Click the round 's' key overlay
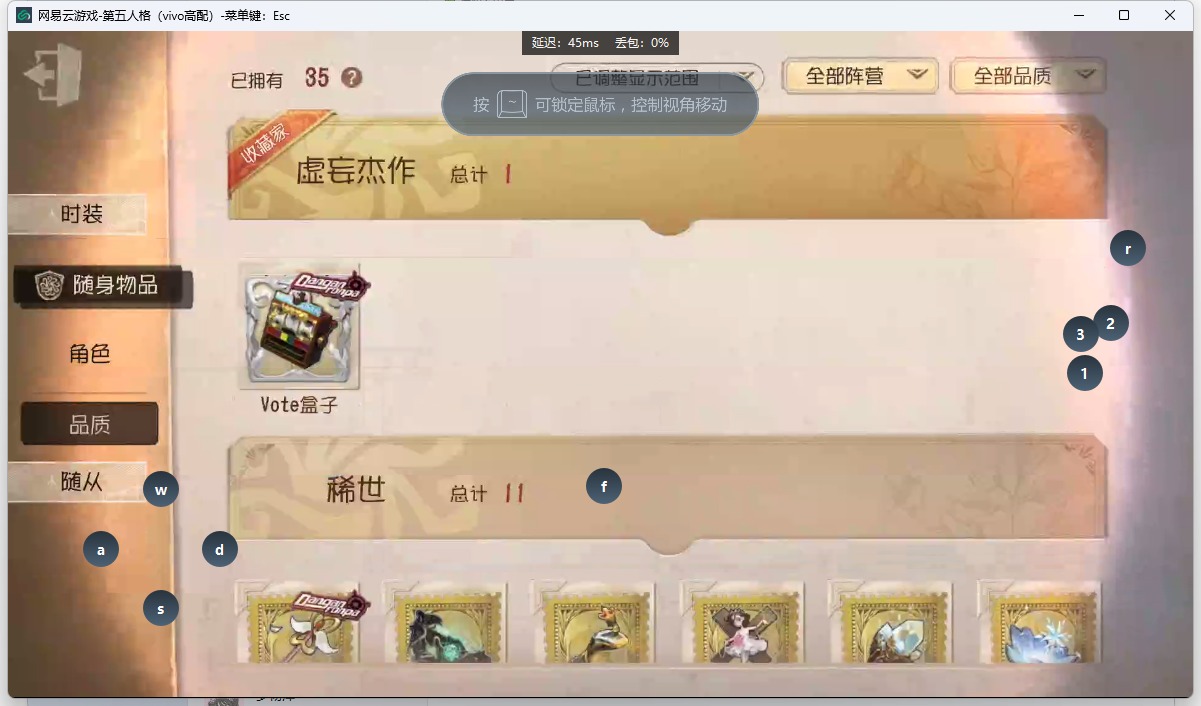Viewport: 1201px width, 706px height. [161, 608]
